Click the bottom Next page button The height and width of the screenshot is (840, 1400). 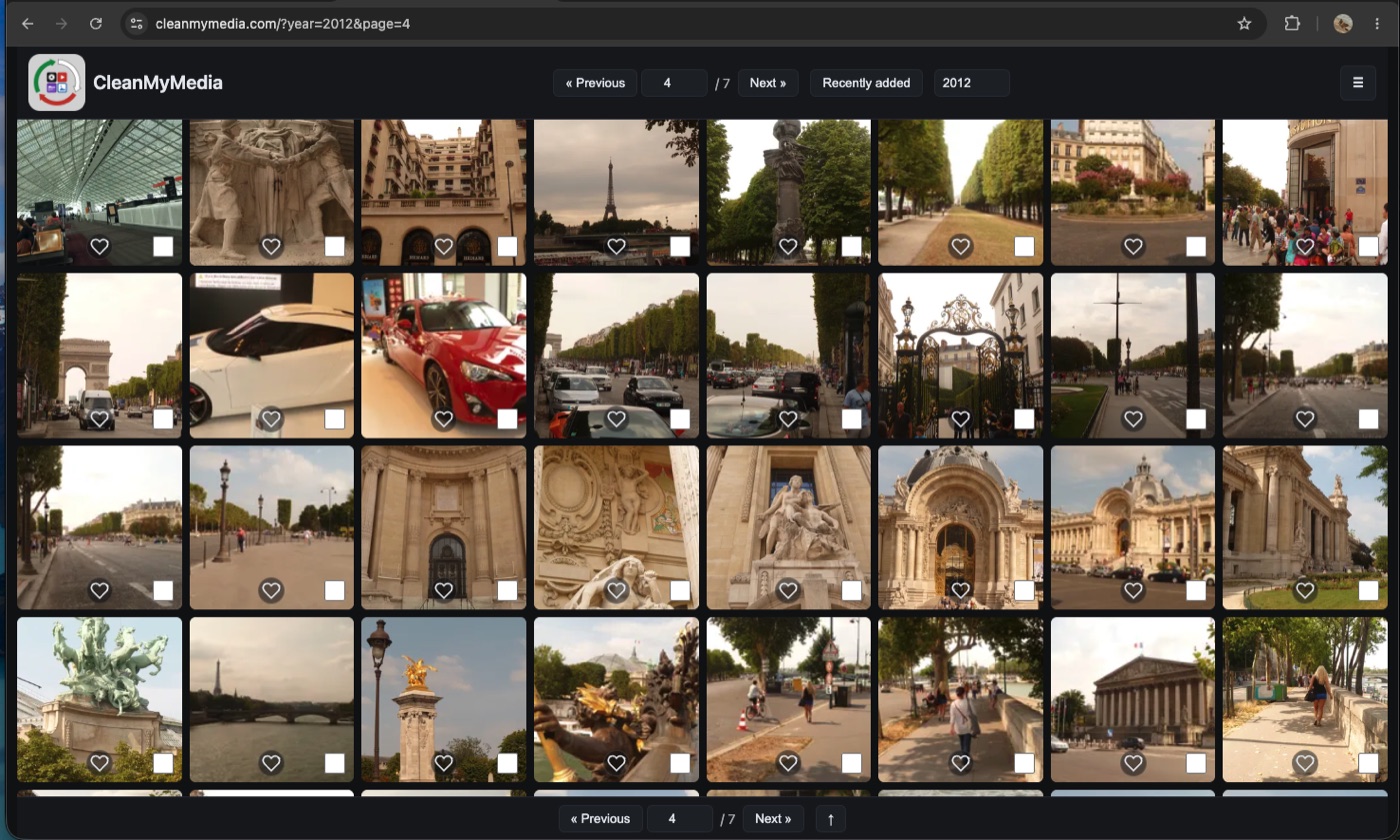[x=773, y=818]
